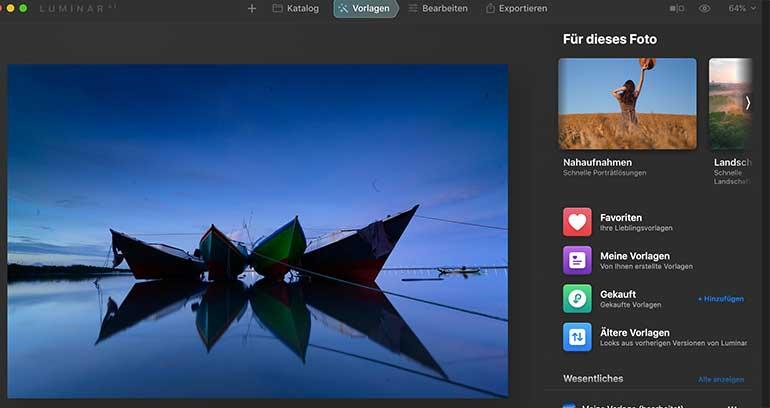Toggle the eye preview icon
The width and height of the screenshot is (770, 408).
(704, 8)
